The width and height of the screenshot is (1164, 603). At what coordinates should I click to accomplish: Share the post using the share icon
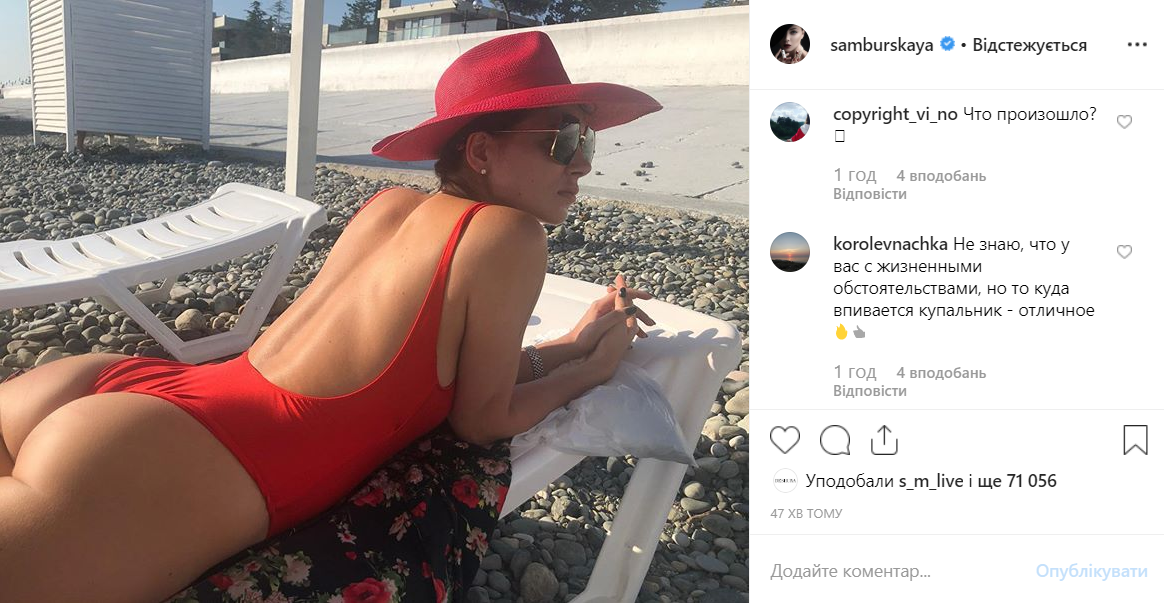tap(884, 440)
